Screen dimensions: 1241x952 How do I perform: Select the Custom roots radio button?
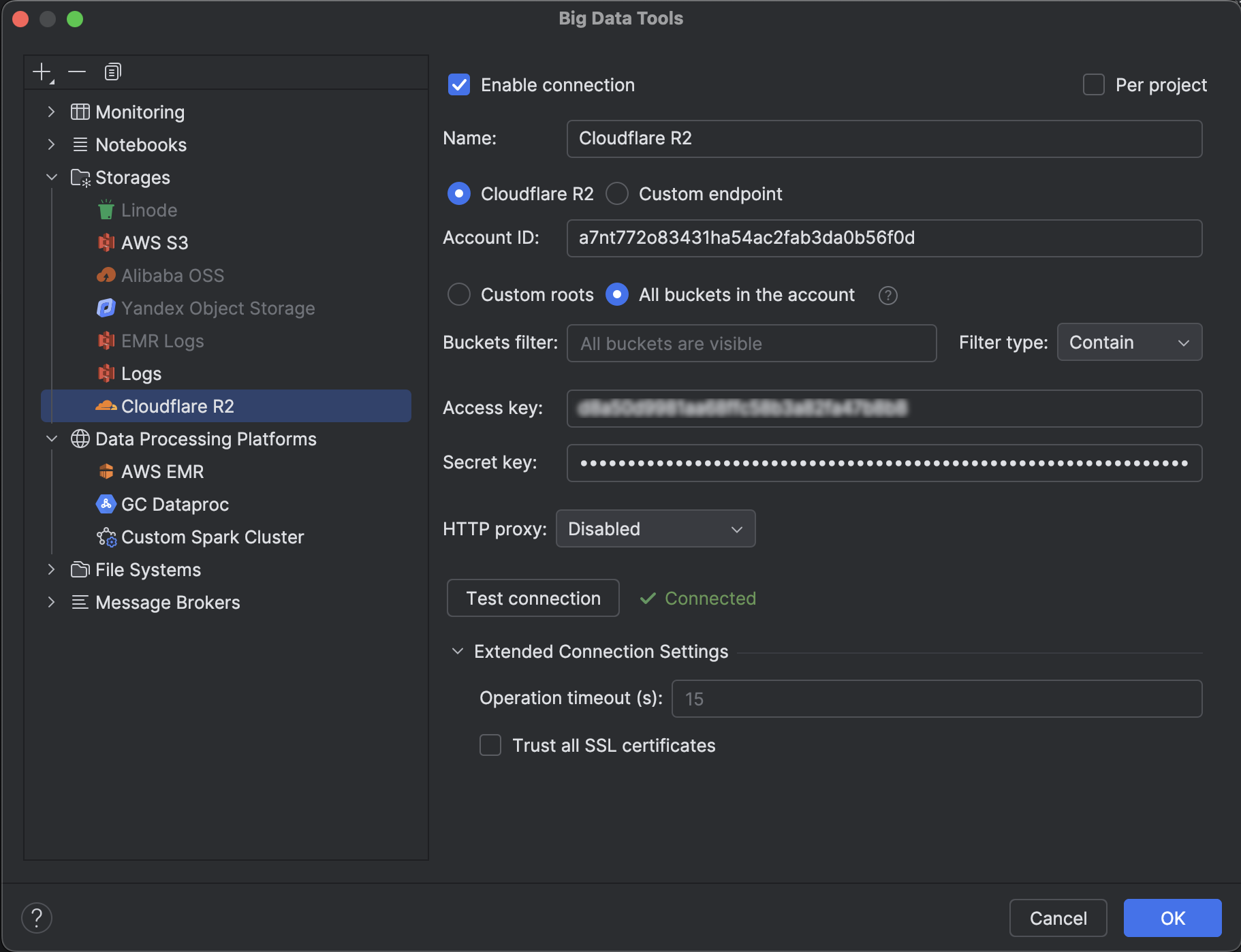(x=459, y=295)
